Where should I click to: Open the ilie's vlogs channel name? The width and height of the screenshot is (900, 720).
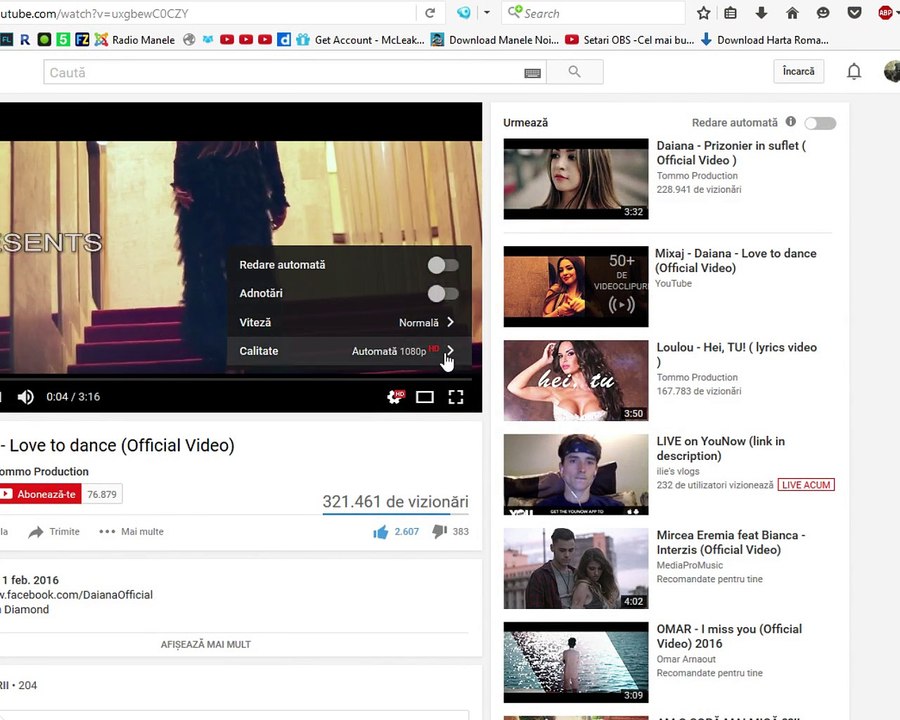(x=678, y=471)
